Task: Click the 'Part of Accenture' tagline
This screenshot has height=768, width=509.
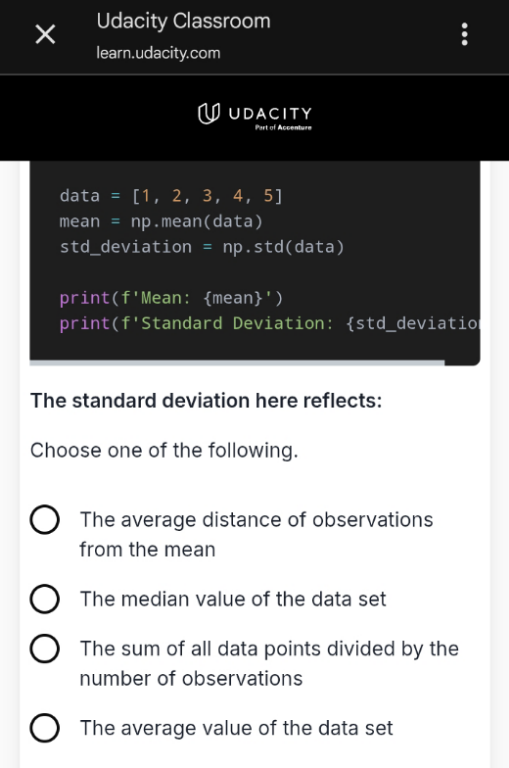Action: point(283,127)
